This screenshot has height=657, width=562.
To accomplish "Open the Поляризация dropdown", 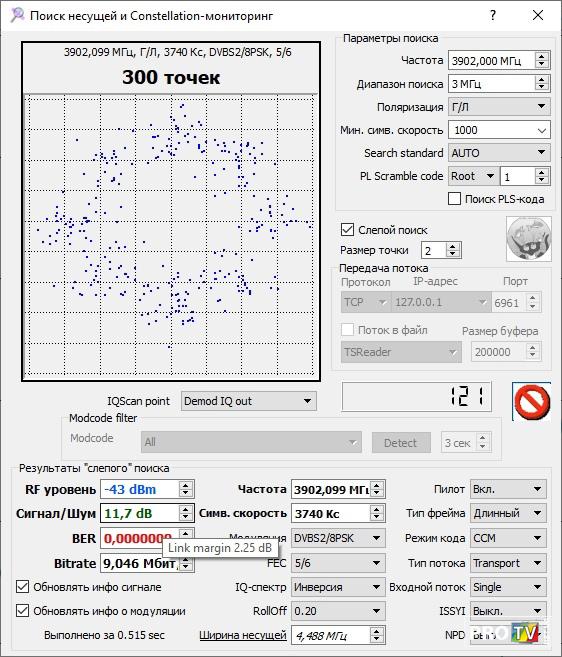I will pos(499,107).
